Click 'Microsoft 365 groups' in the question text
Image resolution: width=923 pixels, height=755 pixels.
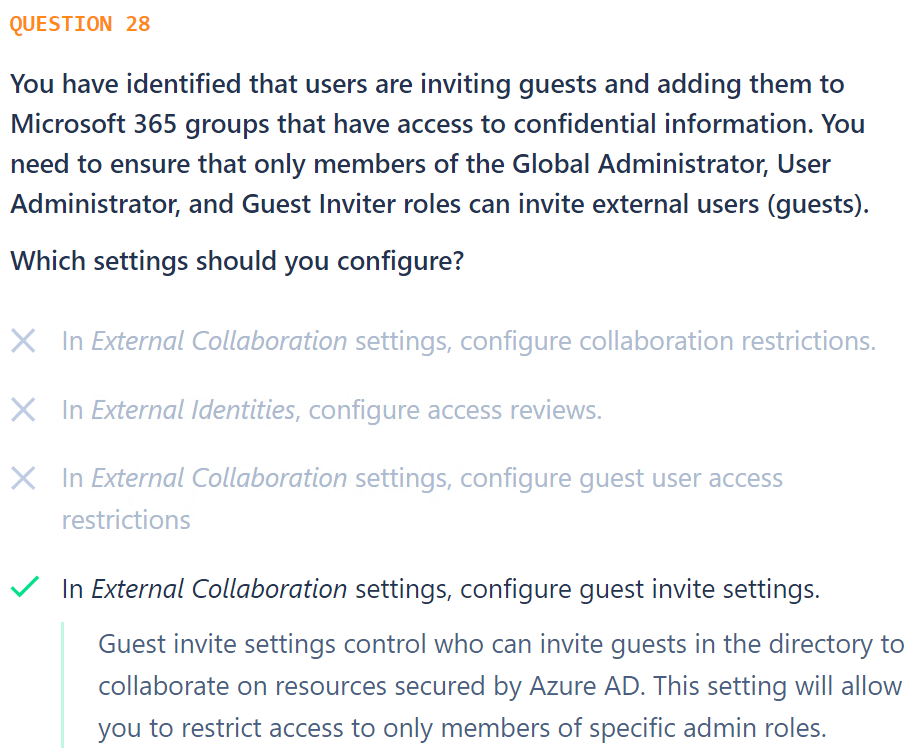[140, 125]
